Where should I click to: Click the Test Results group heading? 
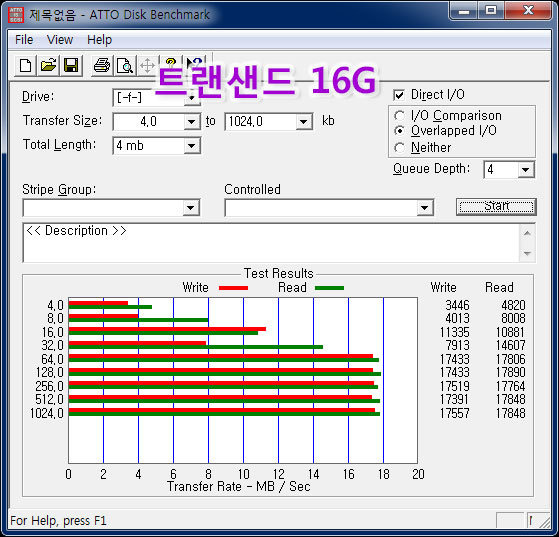[278, 273]
